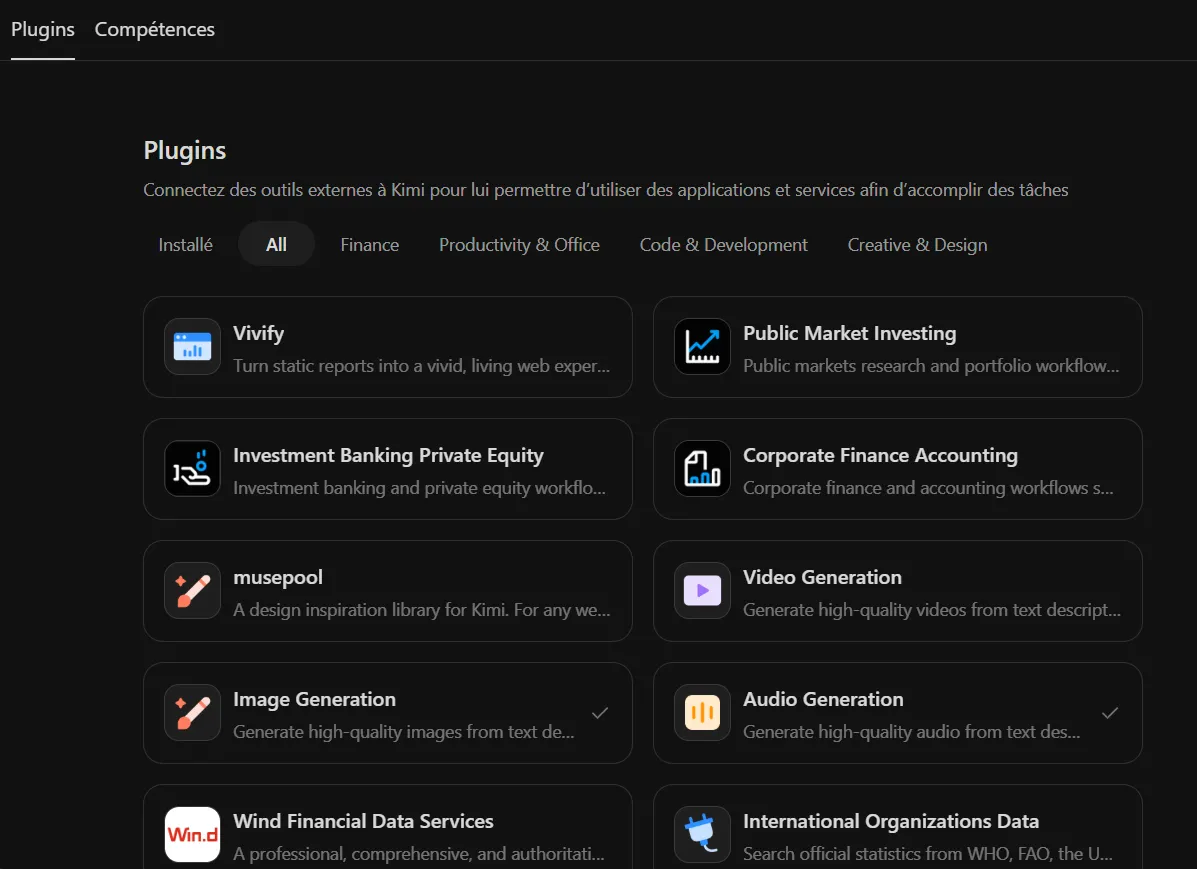Screen dimensions: 1197x869
Task: Click the International Organizations Data plug icon
Action: [702, 835]
